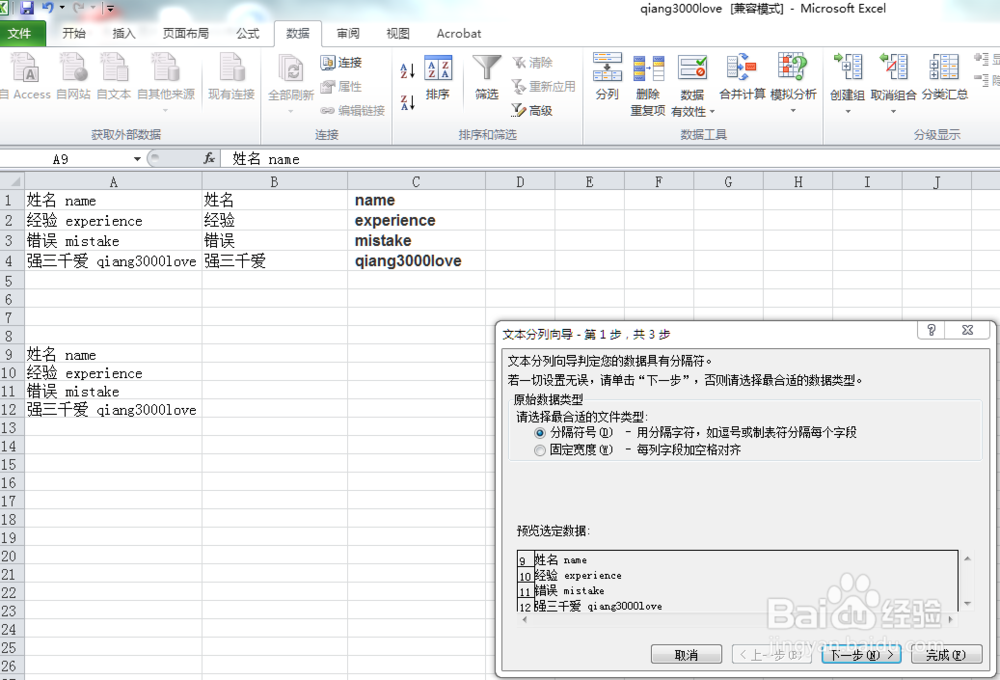Sort descending Z to A

(408, 102)
